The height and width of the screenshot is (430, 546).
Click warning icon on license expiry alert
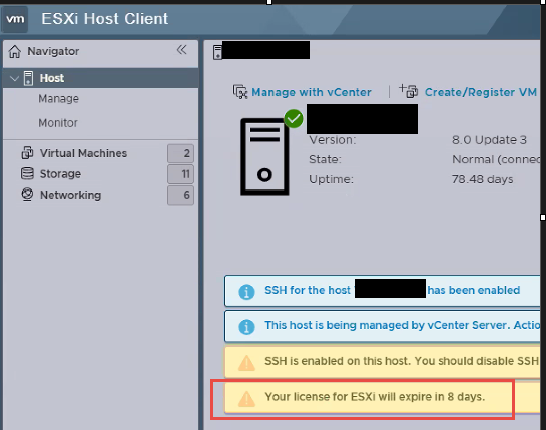tap(246, 399)
